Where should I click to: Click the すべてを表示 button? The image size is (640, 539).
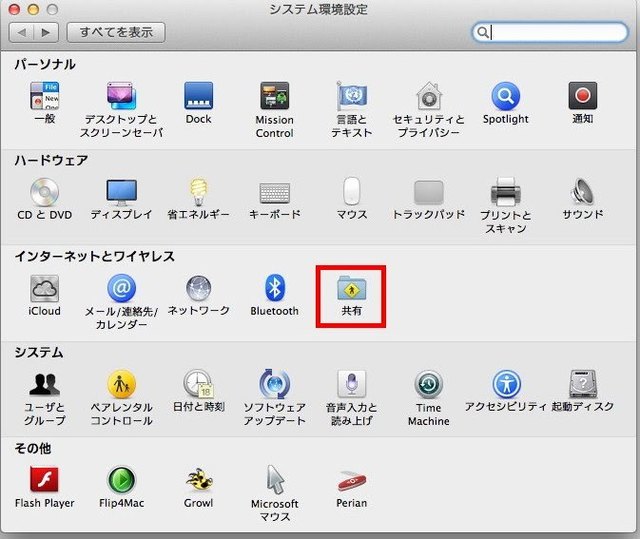[x=116, y=32]
